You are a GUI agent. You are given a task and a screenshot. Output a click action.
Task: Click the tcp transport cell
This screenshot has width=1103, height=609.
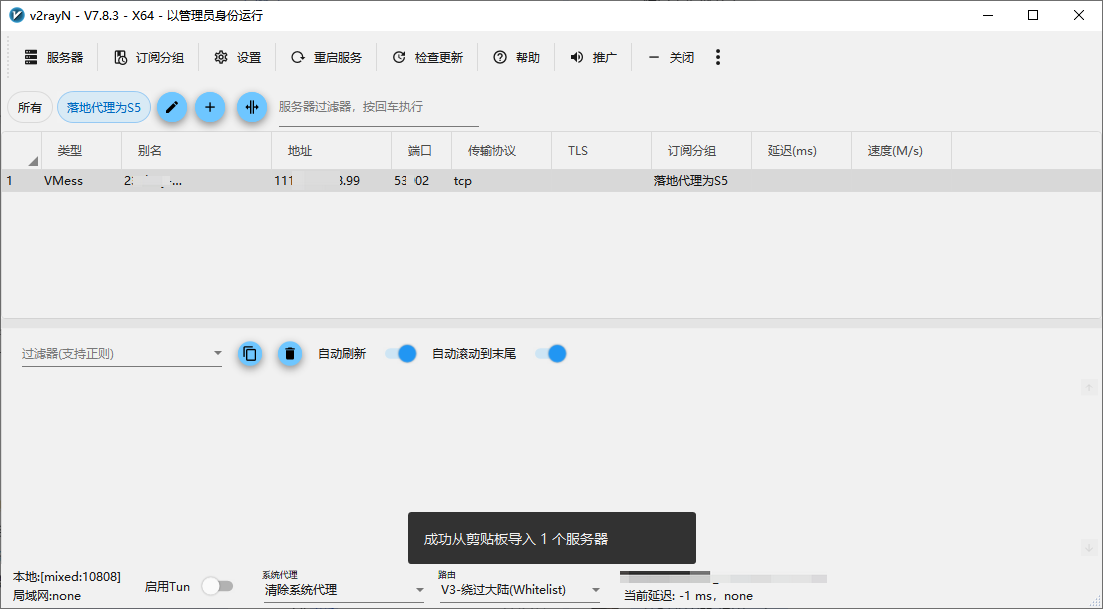point(463,181)
